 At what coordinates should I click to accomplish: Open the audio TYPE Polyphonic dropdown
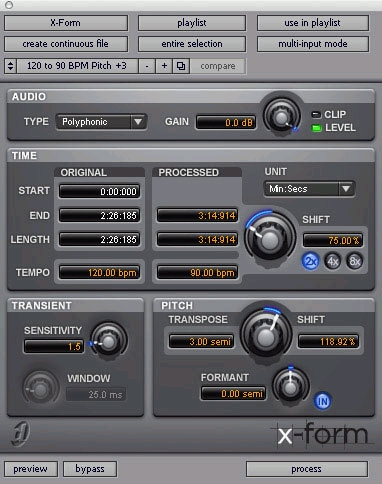click(x=101, y=122)
